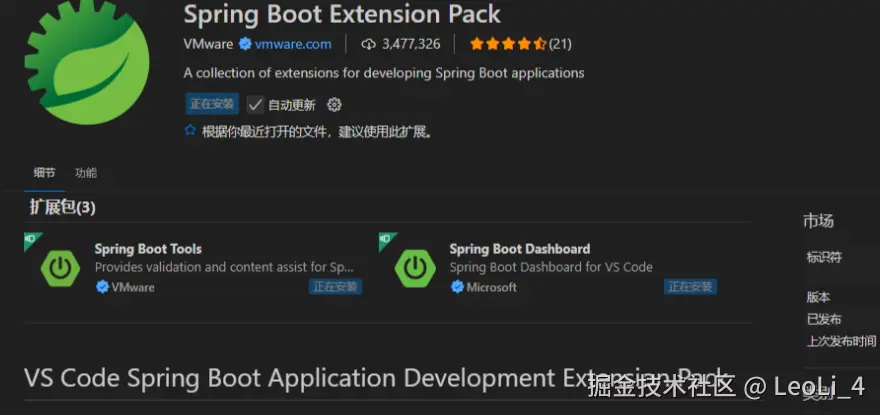Image resolution: width=880 pixels, height=415 pixels.
Task: Click the recommendation star icon
Action: point(190,131)
